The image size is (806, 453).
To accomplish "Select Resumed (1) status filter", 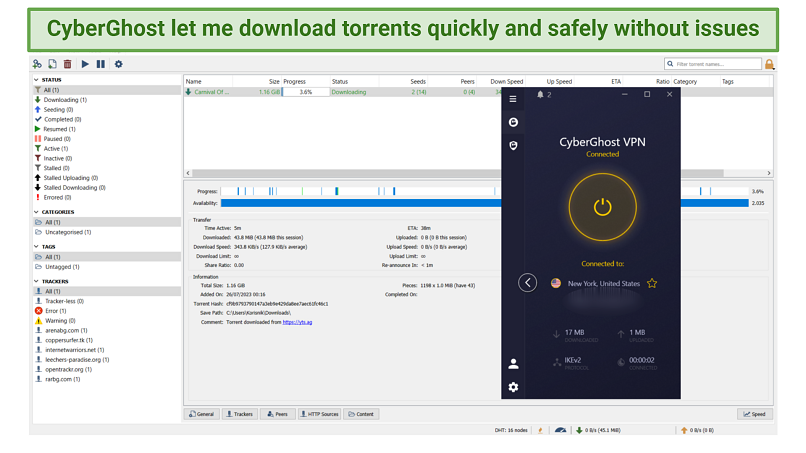I will (55, 129).
